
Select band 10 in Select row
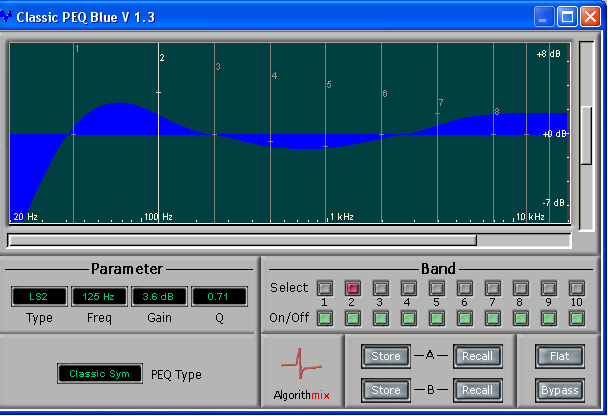tap(576, 288)
